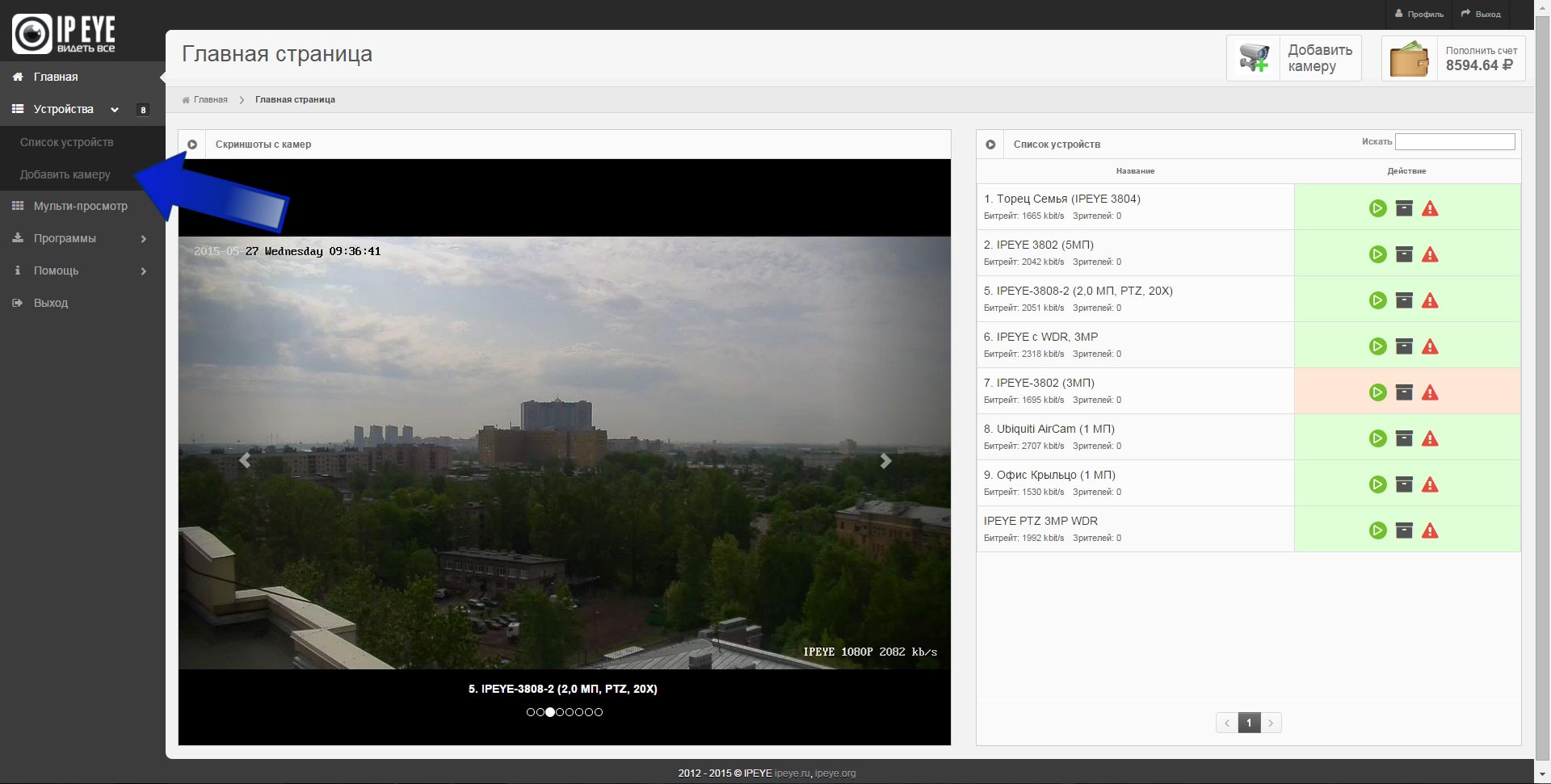Collapse the Устройства sidebar menu
The image size is (1551, 784).
coord(115,110)
